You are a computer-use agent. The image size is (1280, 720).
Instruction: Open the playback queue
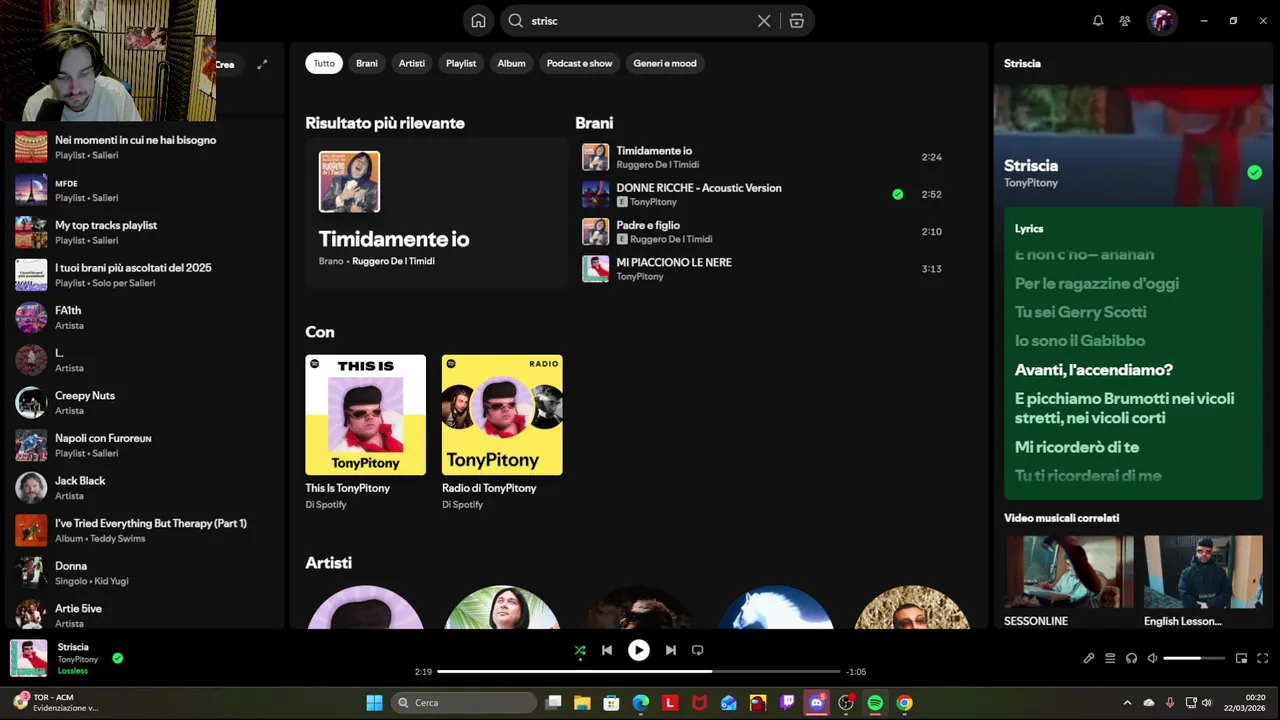pyautogui.click(x=1110, y=658)
